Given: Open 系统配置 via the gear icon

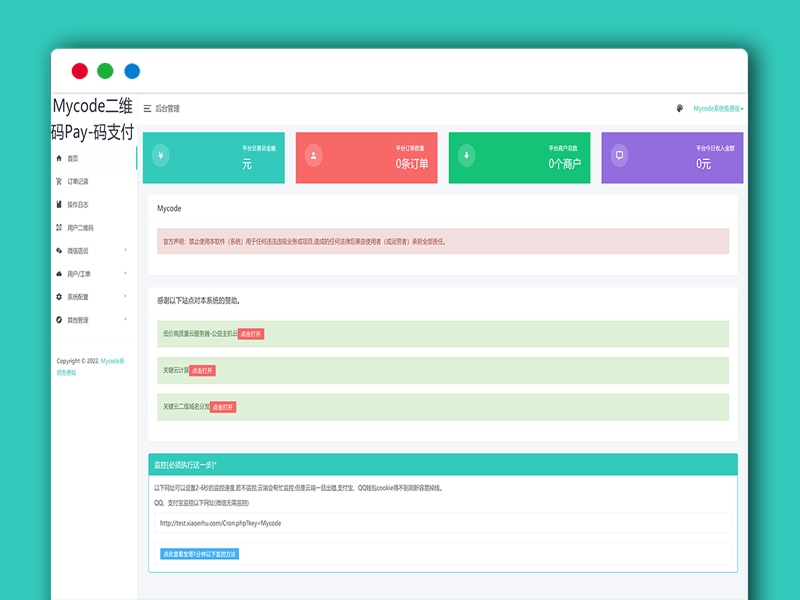Looking at the screenshot, I should coord(57,296).
